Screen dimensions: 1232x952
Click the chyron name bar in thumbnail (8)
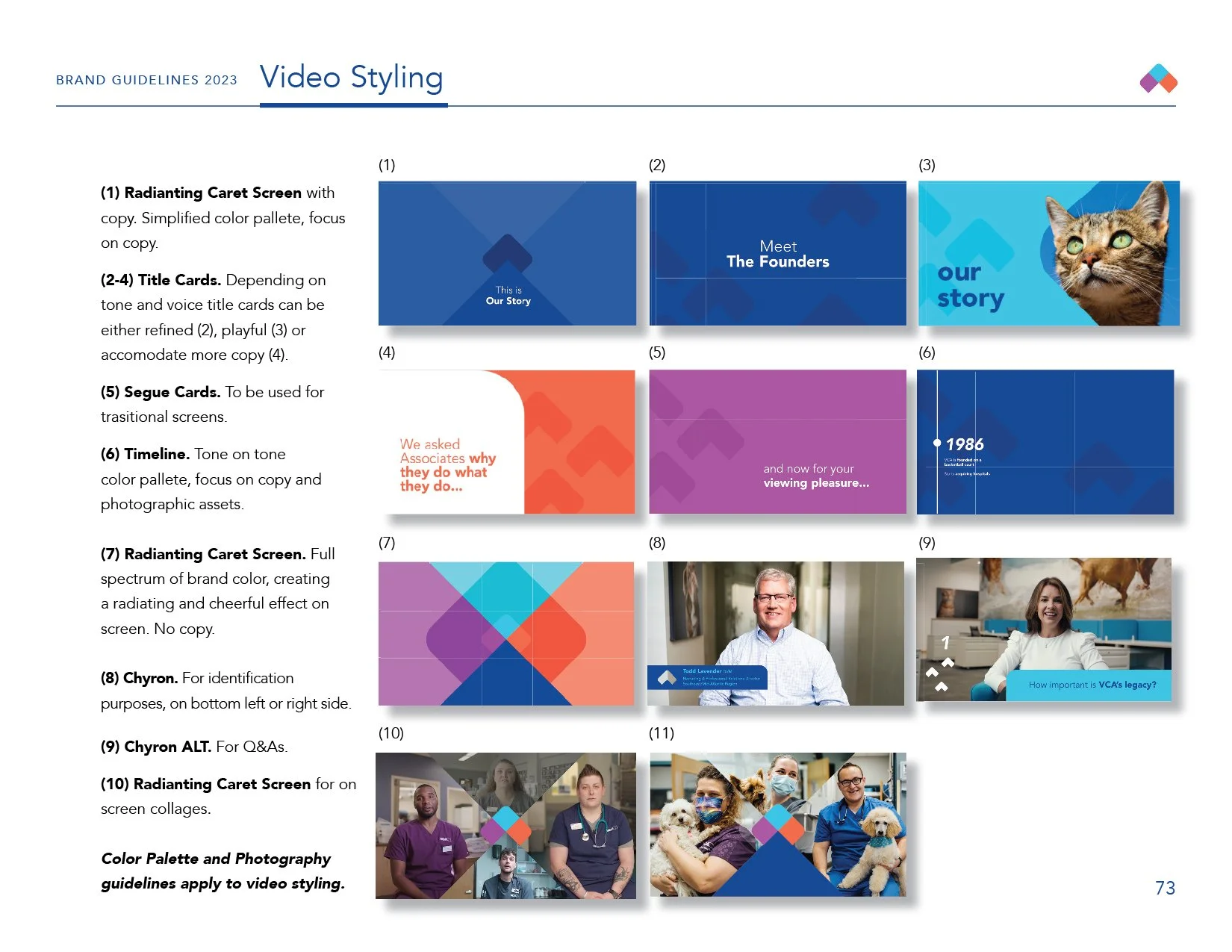pos(707,677)
